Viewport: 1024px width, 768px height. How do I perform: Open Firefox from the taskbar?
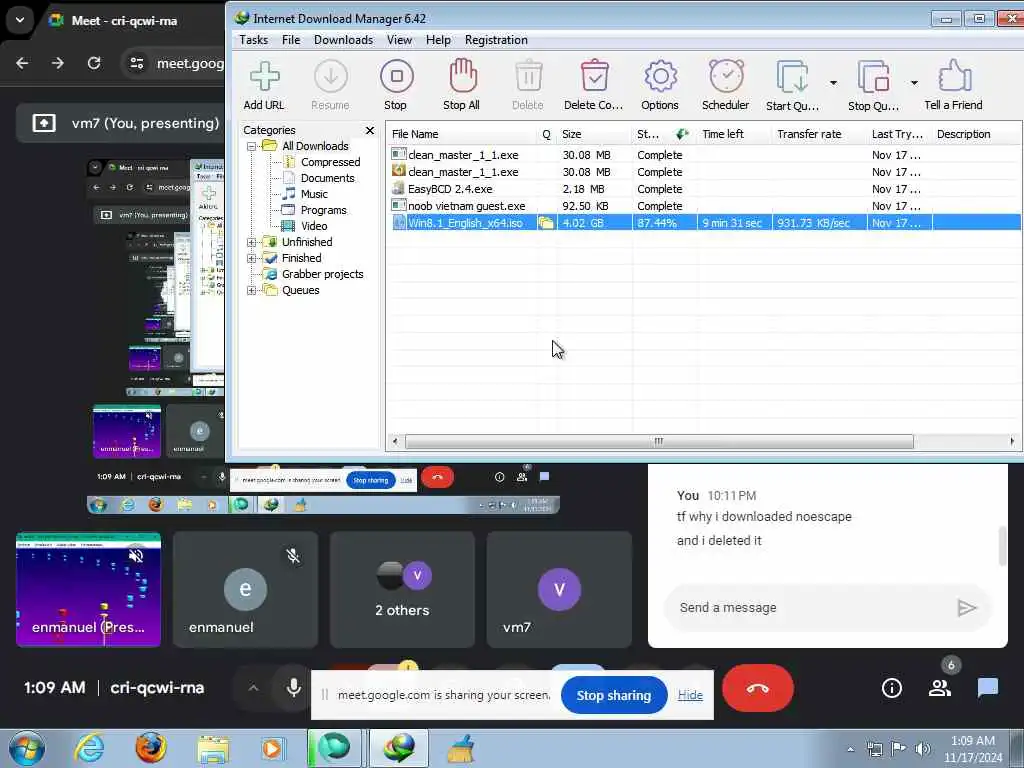point(151,748)
